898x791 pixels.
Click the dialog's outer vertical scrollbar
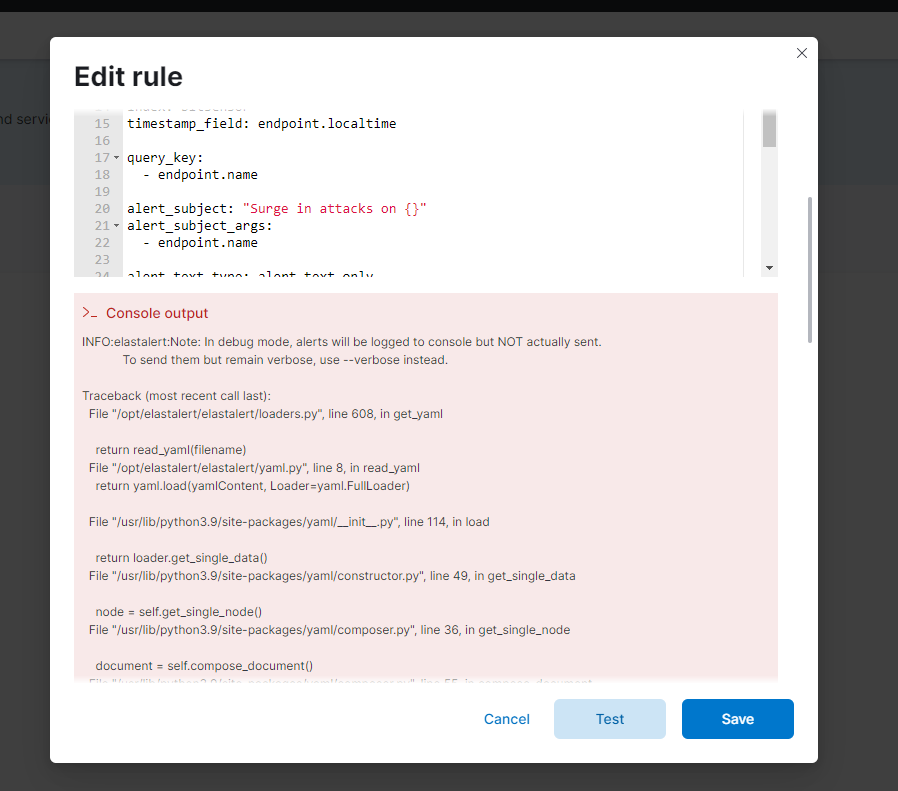[x=809, y=270]
